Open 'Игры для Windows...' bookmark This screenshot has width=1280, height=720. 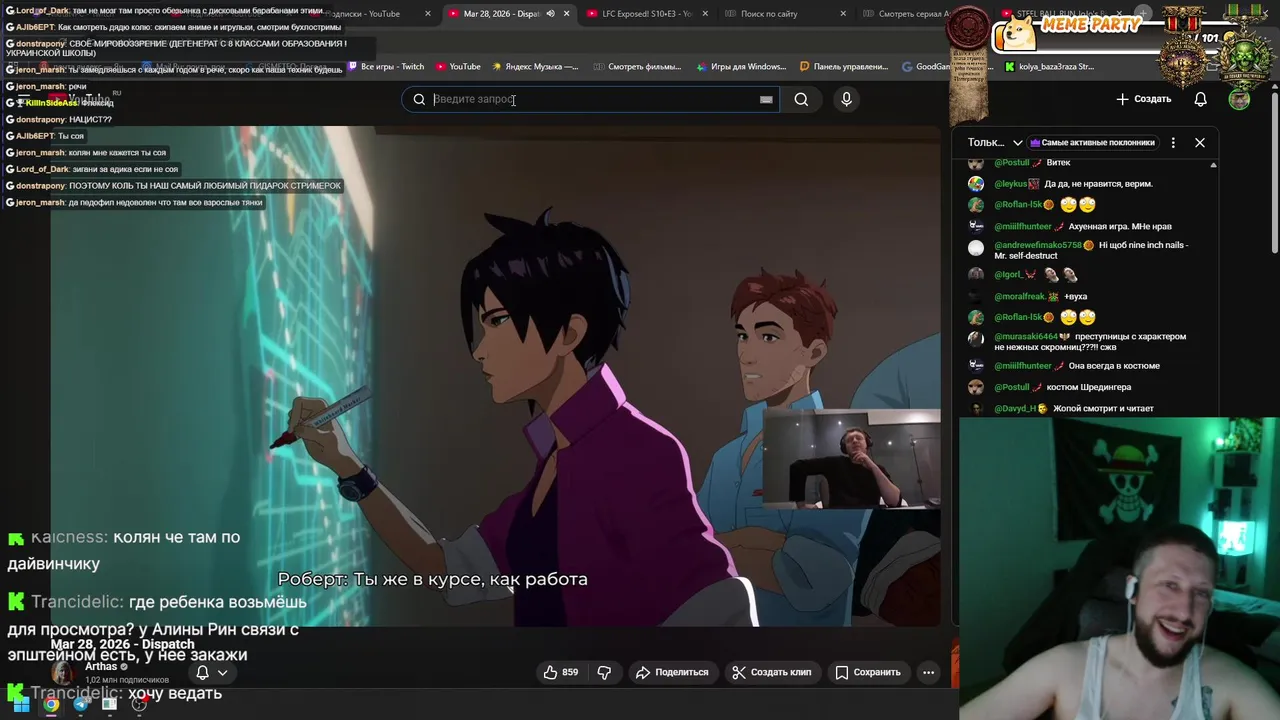tap(741, 67)
